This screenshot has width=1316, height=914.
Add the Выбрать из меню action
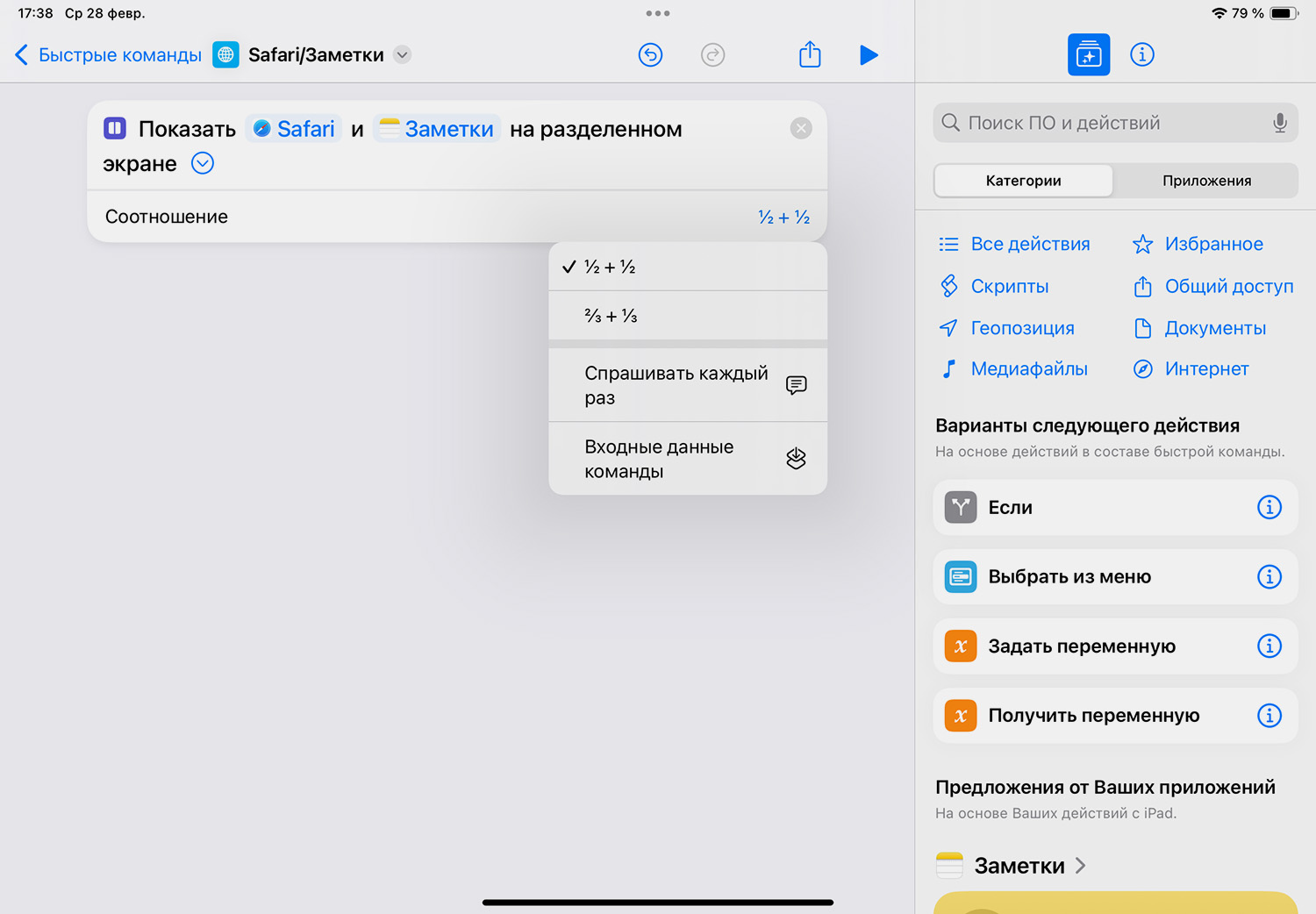tap(1115, 576)
